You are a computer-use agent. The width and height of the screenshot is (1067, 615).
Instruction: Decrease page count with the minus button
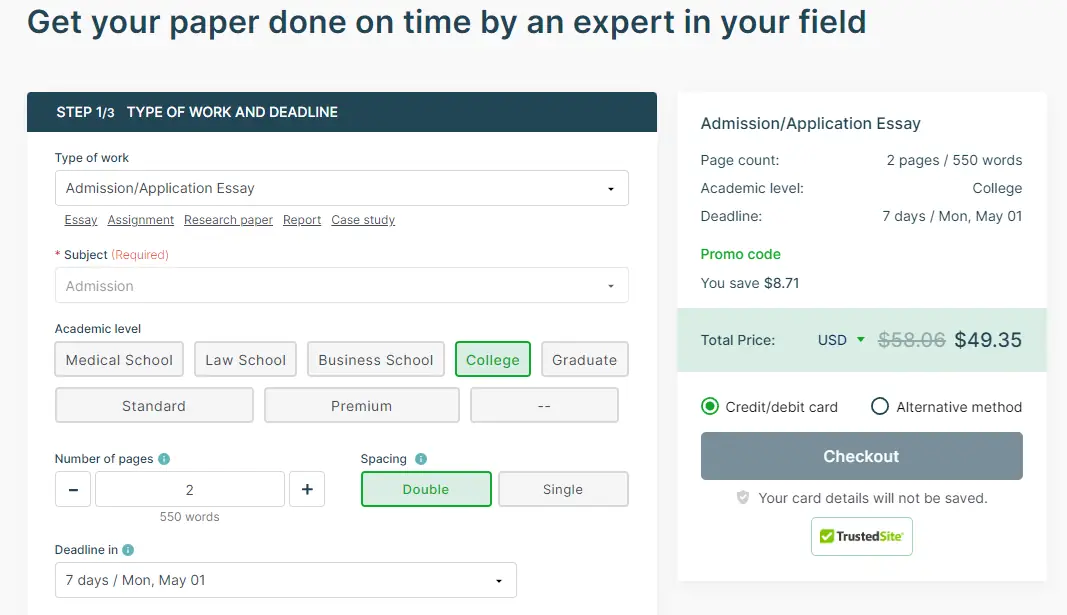pyautogui.click(x=73, y=489)
